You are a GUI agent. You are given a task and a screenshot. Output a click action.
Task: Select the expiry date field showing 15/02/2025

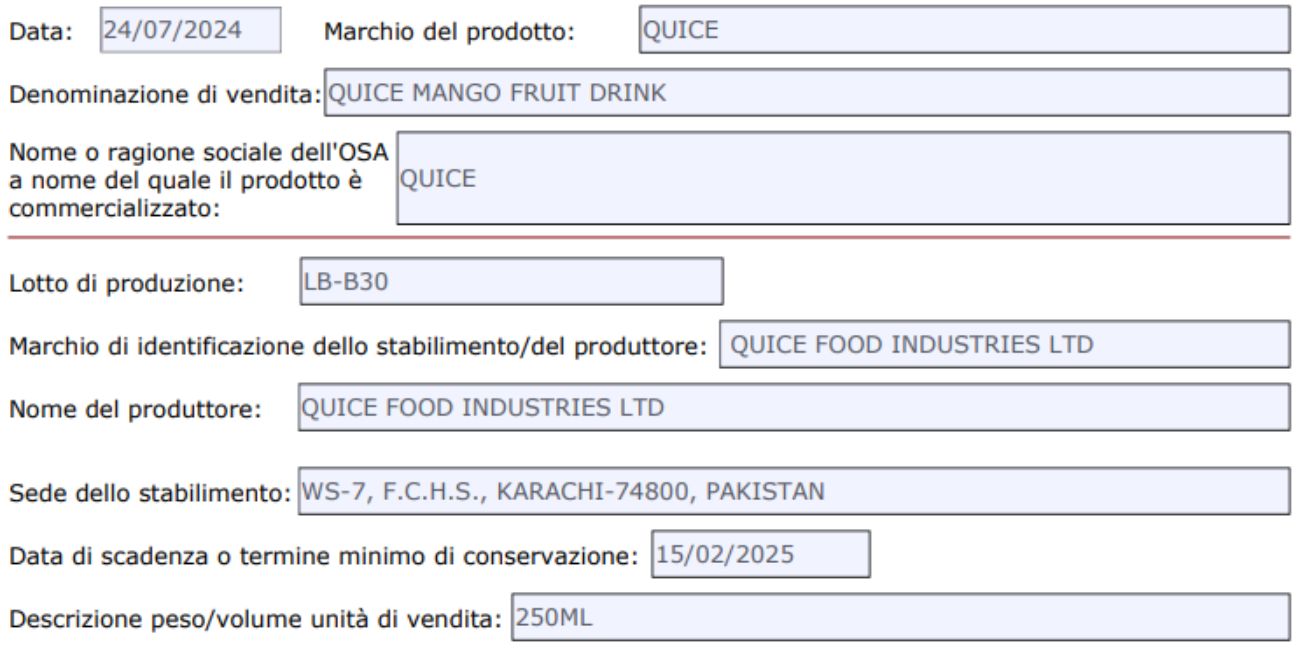pyautogui.click(x=760, y=555)
